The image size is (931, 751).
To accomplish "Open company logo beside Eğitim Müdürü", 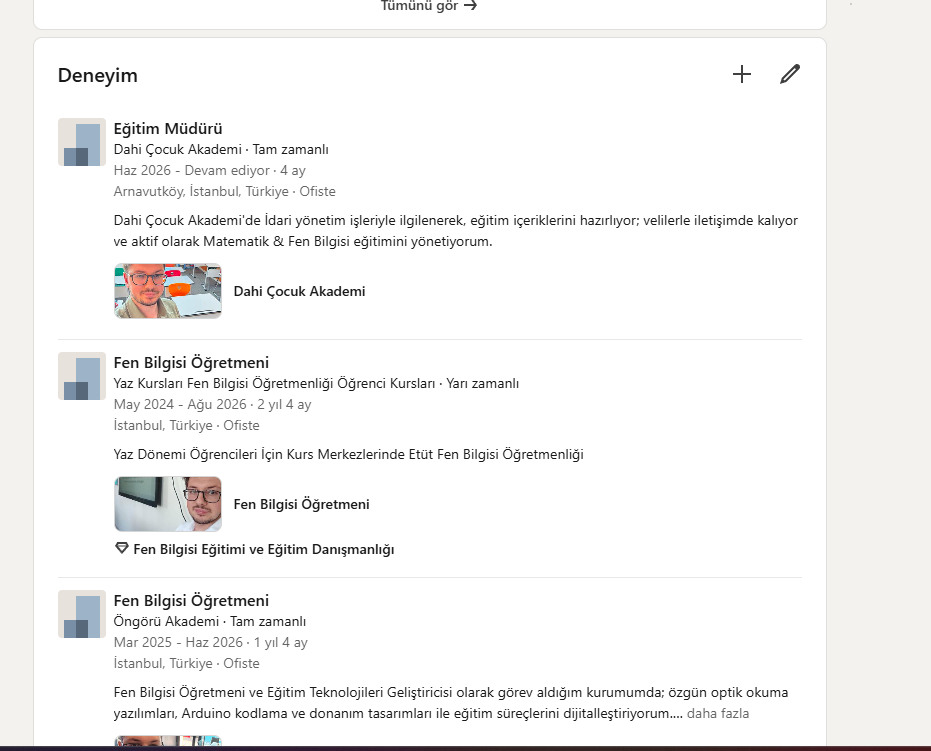I will (x=82, y=142).
